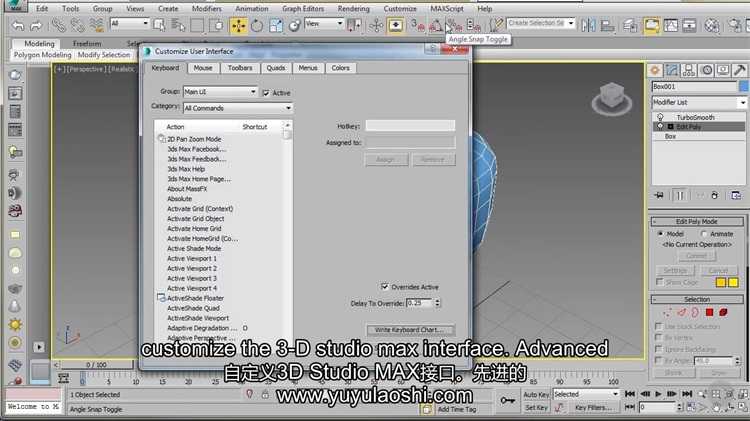Open reference coordinate View dropdown
750x421 pixels.
point(324,23)
